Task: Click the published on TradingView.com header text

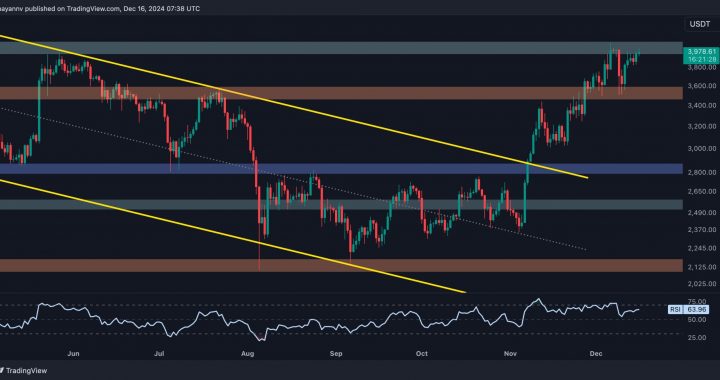Action: 100,8
